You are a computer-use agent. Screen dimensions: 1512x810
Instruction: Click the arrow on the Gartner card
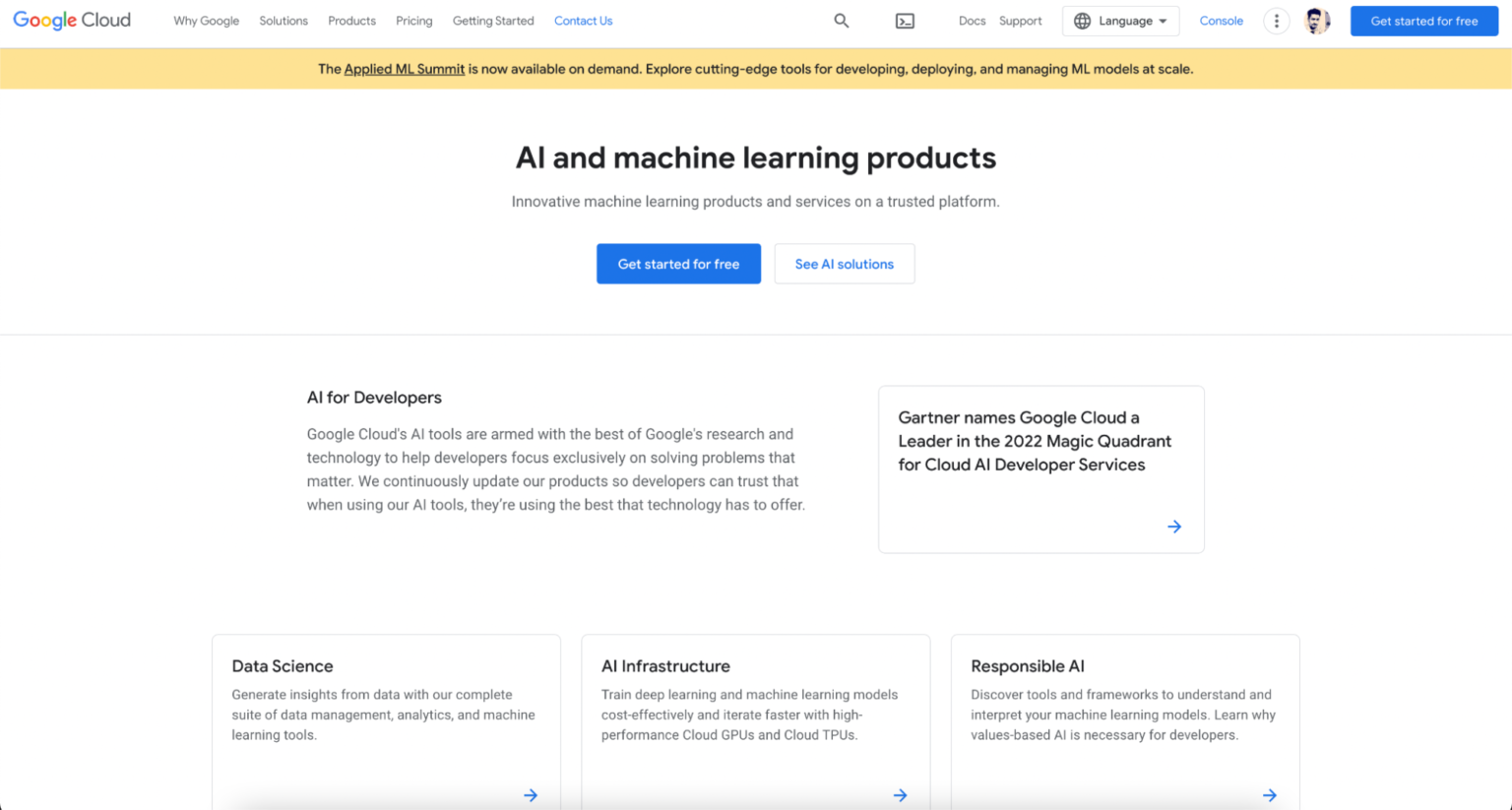(x=1173, y=527)
